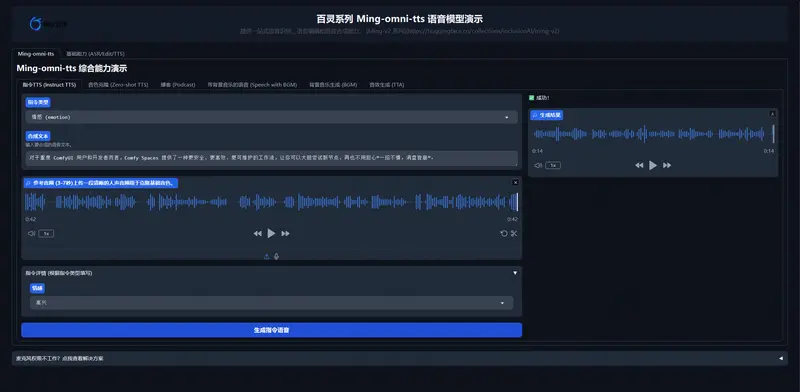The image size is (800, 392).
Task: Seek within the generated result waveform
Action: pyautogui.click(x=653, y=134)
